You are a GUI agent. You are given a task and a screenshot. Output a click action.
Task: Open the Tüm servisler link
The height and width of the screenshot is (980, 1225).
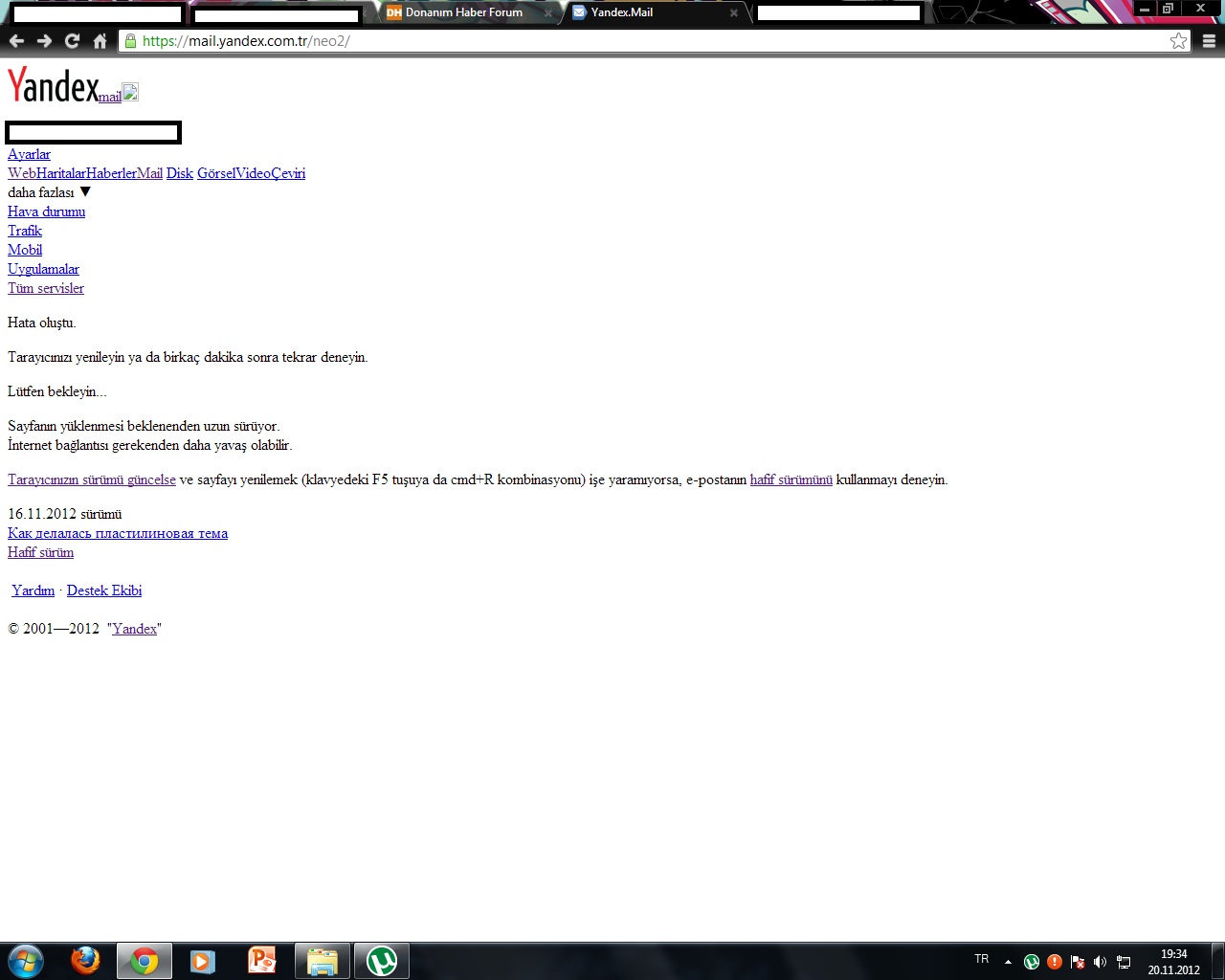(x=46, y=288)
